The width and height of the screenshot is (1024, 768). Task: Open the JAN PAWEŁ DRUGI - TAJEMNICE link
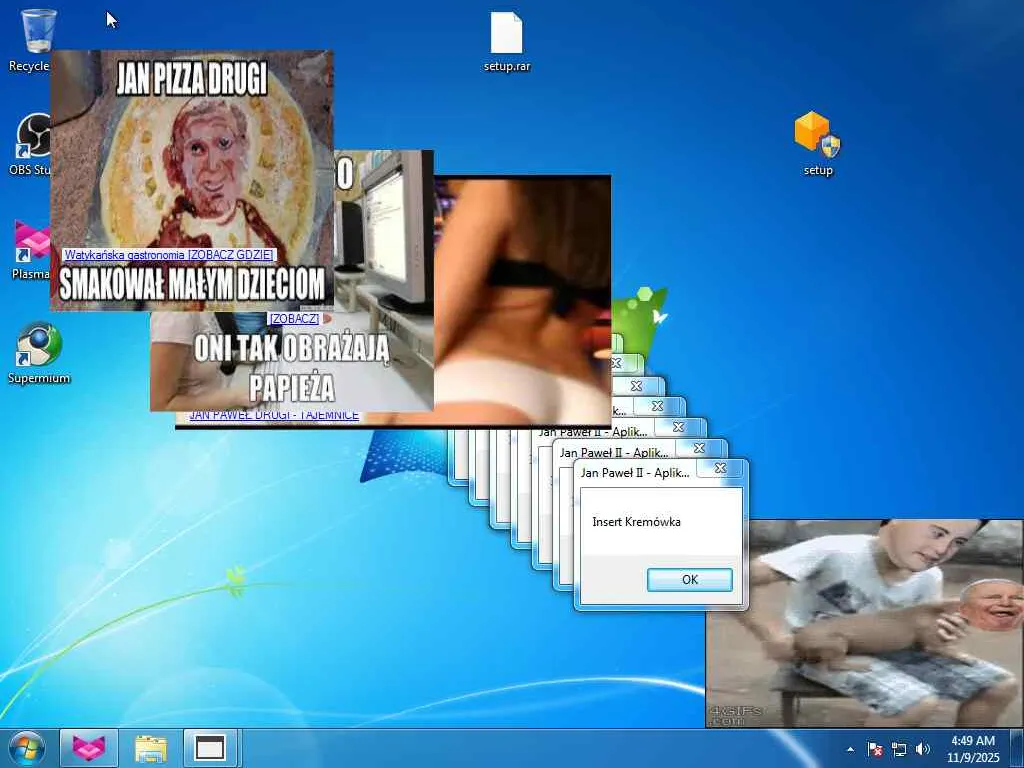click(x=274, y=415)
